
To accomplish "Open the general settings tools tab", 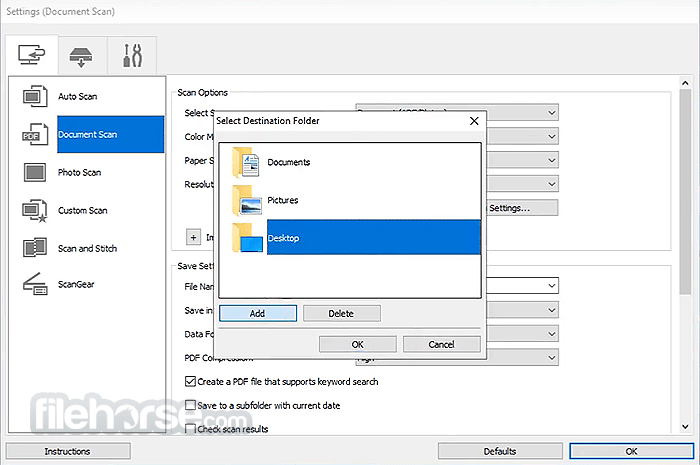I will [132, 55].
